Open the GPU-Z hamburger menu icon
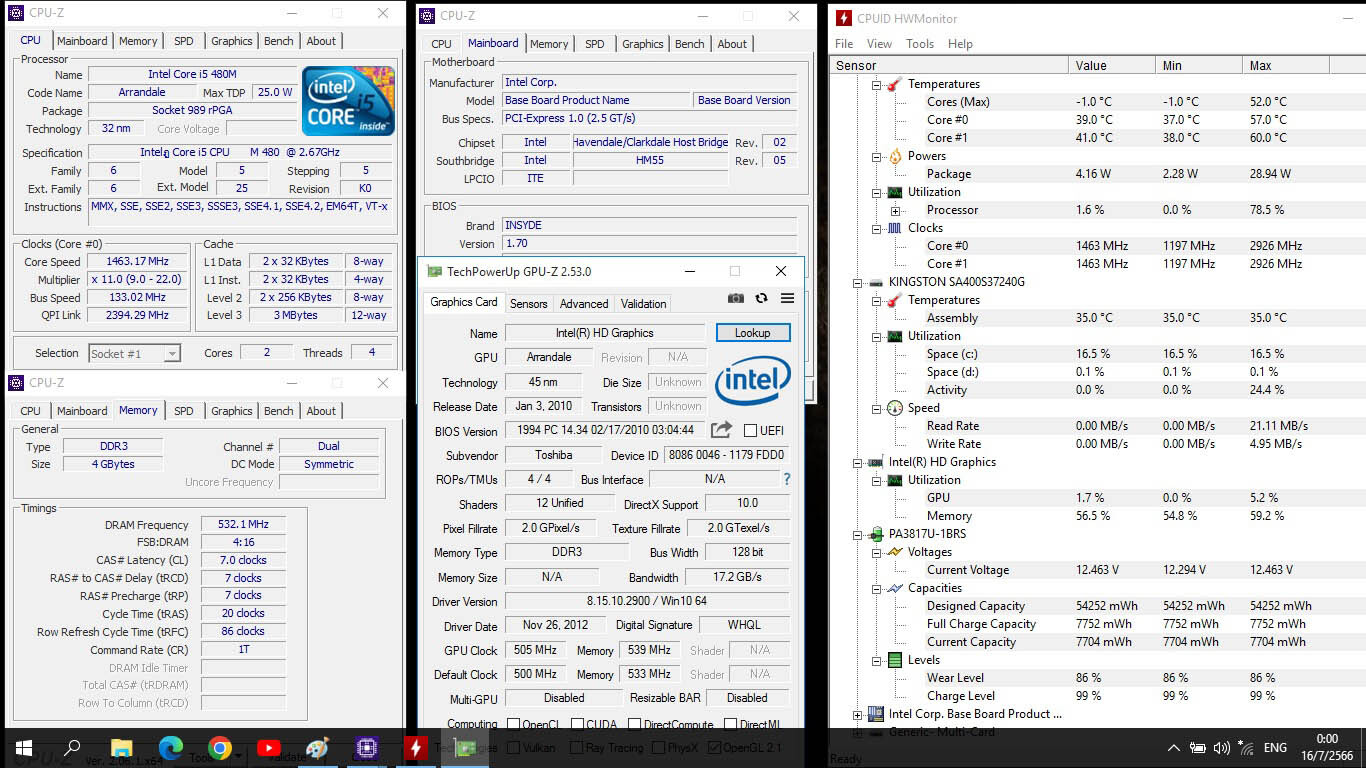The image size is (1366, 768). point(787,299)
